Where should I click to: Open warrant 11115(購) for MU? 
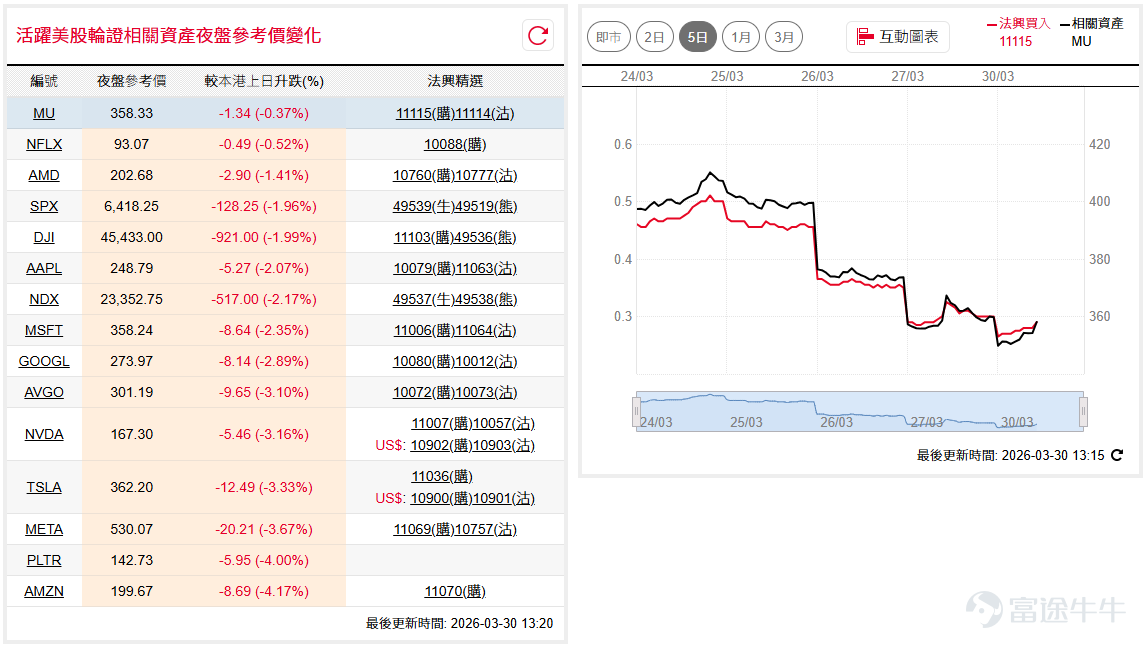coord(425,113)
